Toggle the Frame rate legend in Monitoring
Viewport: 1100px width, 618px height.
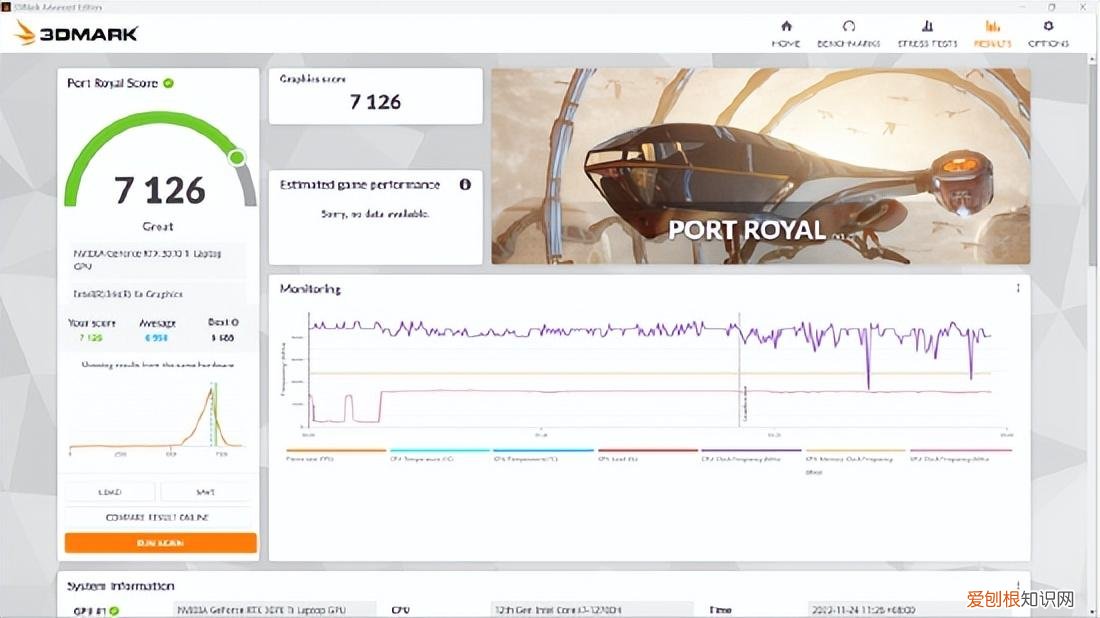pyautogui.click(x=335, y=457)
